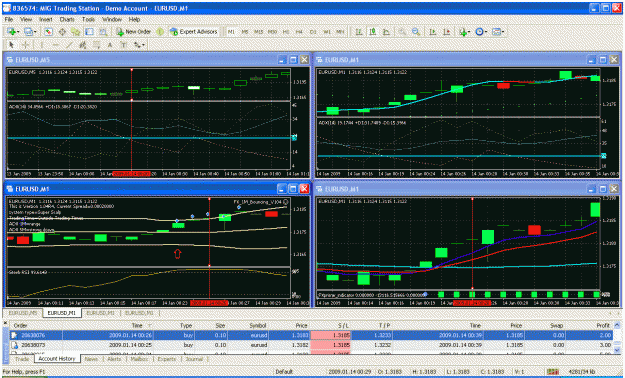The image size is (625, 378).
Task: Open the Charts menu
Action: pyautogui.click(x=67, y=19)
